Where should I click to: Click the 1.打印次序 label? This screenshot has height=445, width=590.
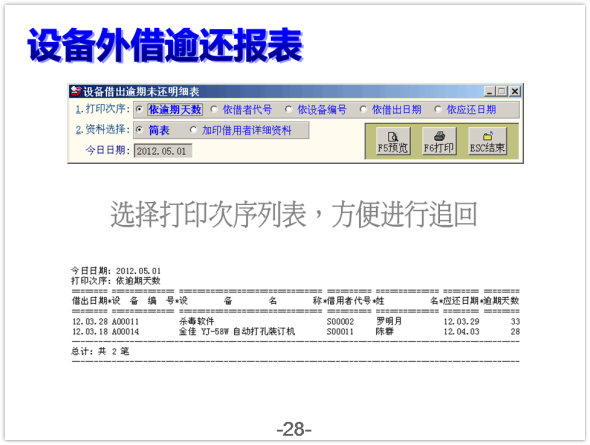point(102,109)
